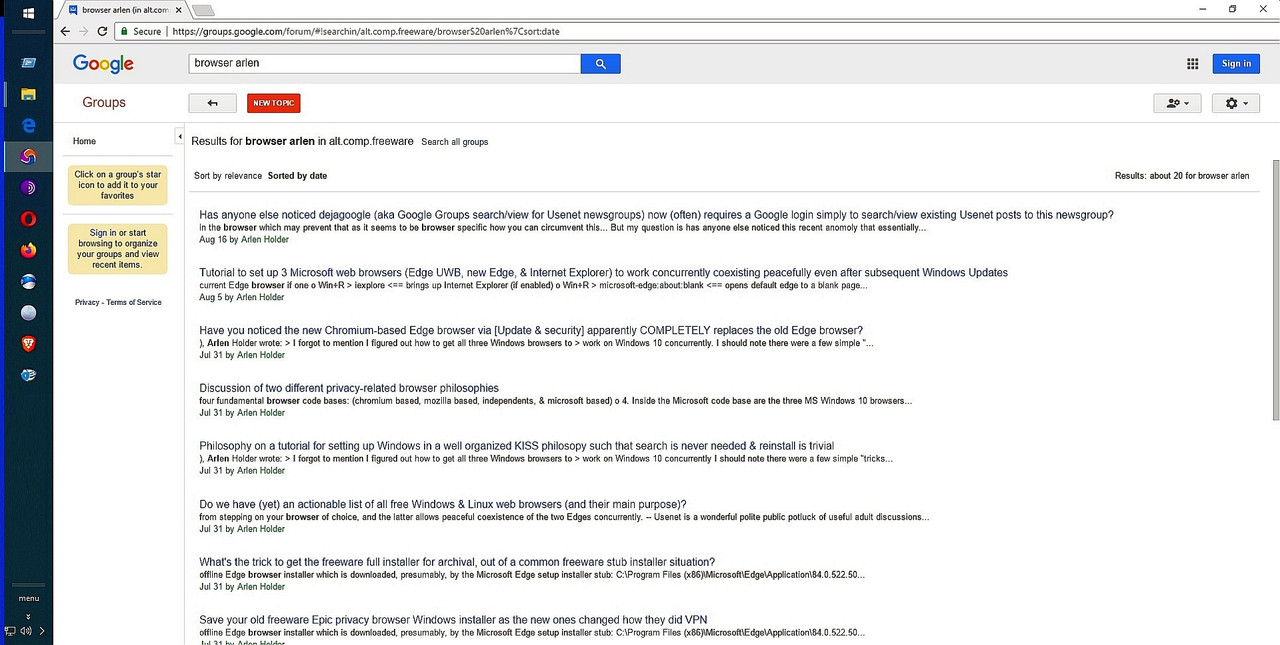The image size is (1280, 645).
Task: Click the 'browser arlen' search field
Action: coord(385,63)
